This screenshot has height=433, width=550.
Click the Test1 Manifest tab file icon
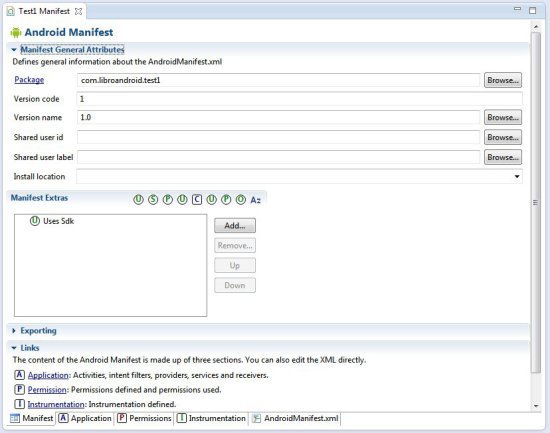point(11,11)
